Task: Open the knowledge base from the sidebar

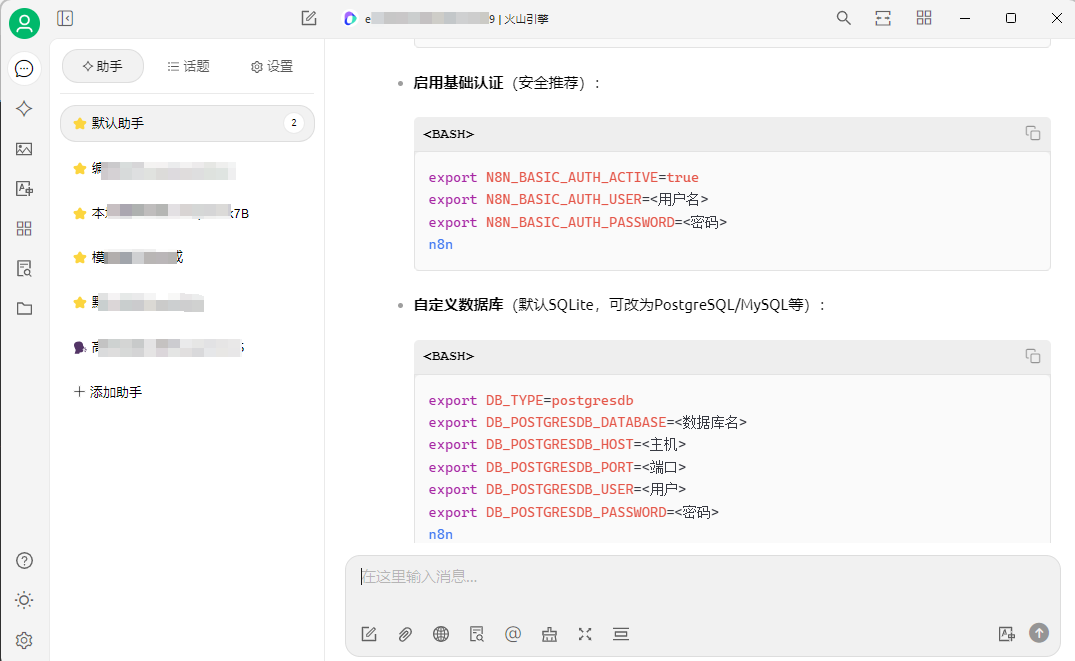Action: point(23,268)
